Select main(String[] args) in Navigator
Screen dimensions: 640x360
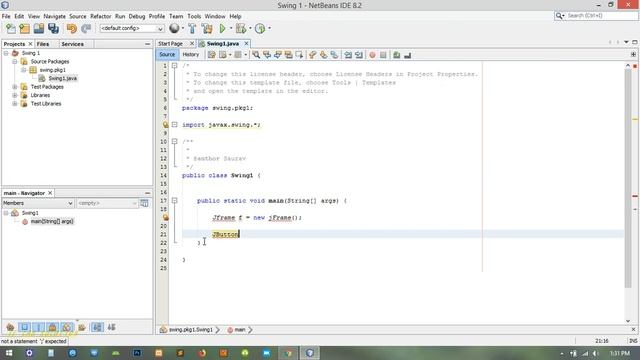coord(52,222)
